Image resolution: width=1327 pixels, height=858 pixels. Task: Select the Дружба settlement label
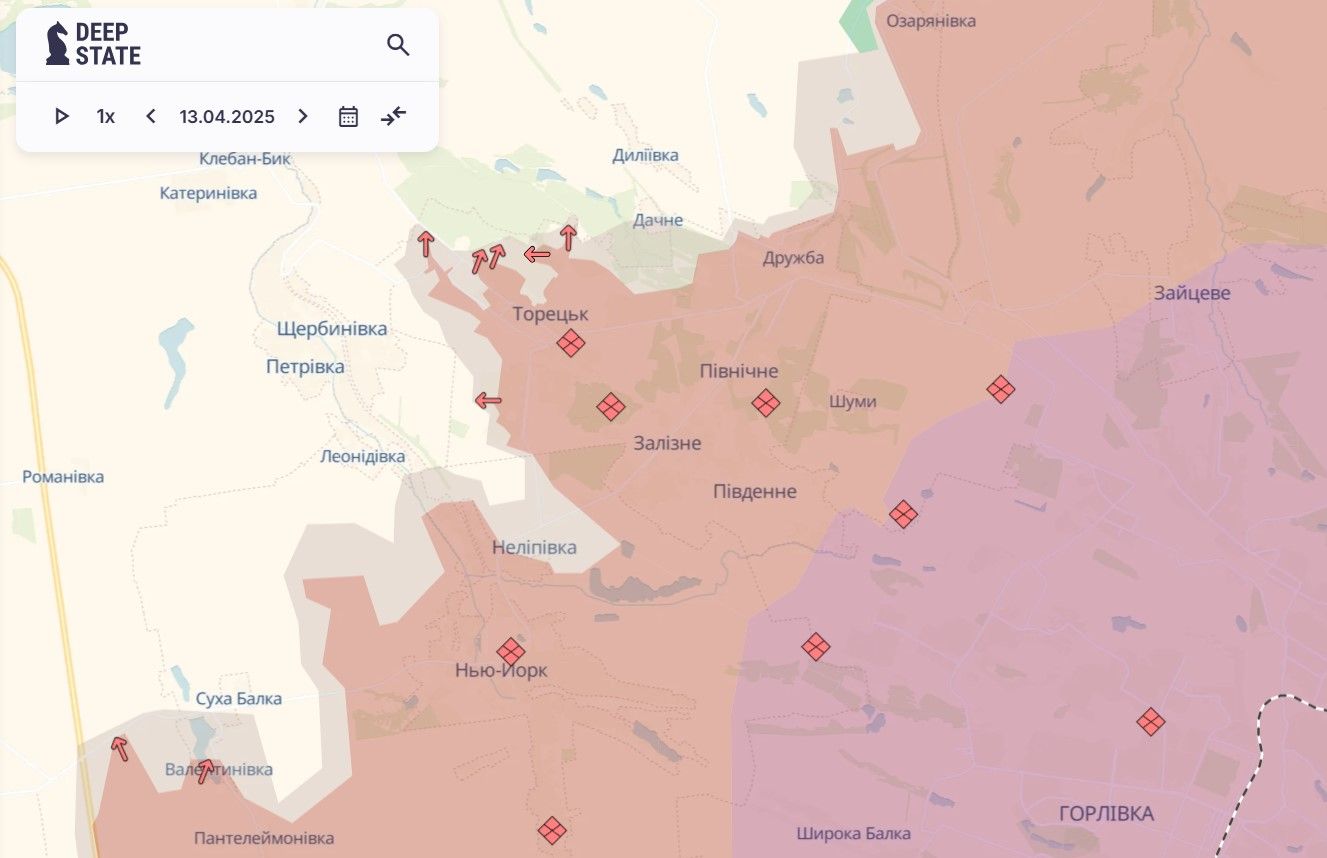click(x=793, y=258)
